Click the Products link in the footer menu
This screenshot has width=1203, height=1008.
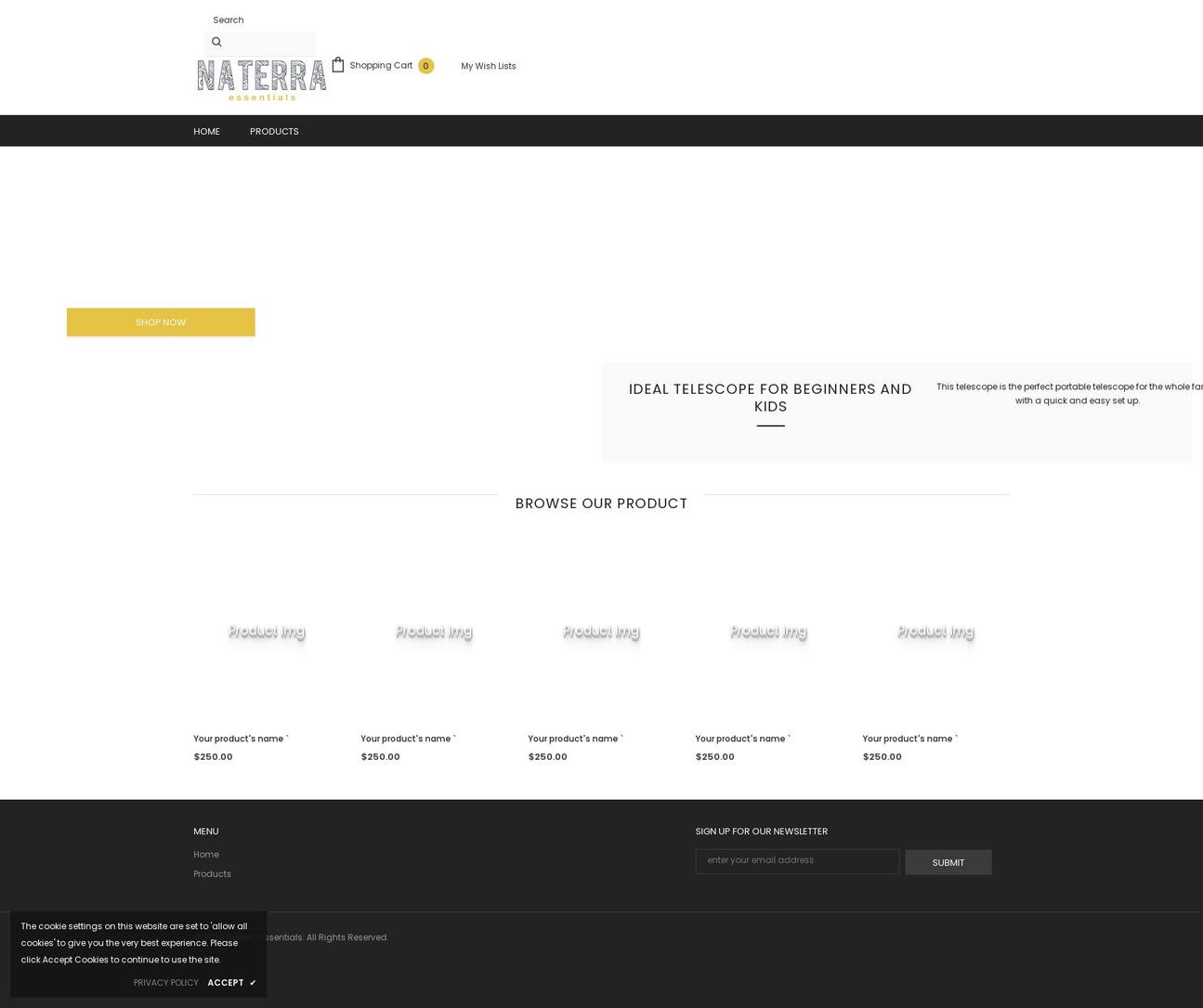click(x=212, y=873)
